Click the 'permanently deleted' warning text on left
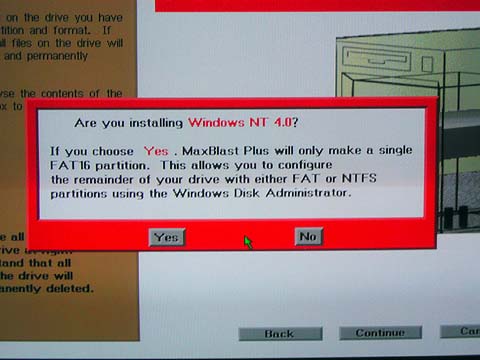Viewport: 480px width, 360px height. point(46,288)
